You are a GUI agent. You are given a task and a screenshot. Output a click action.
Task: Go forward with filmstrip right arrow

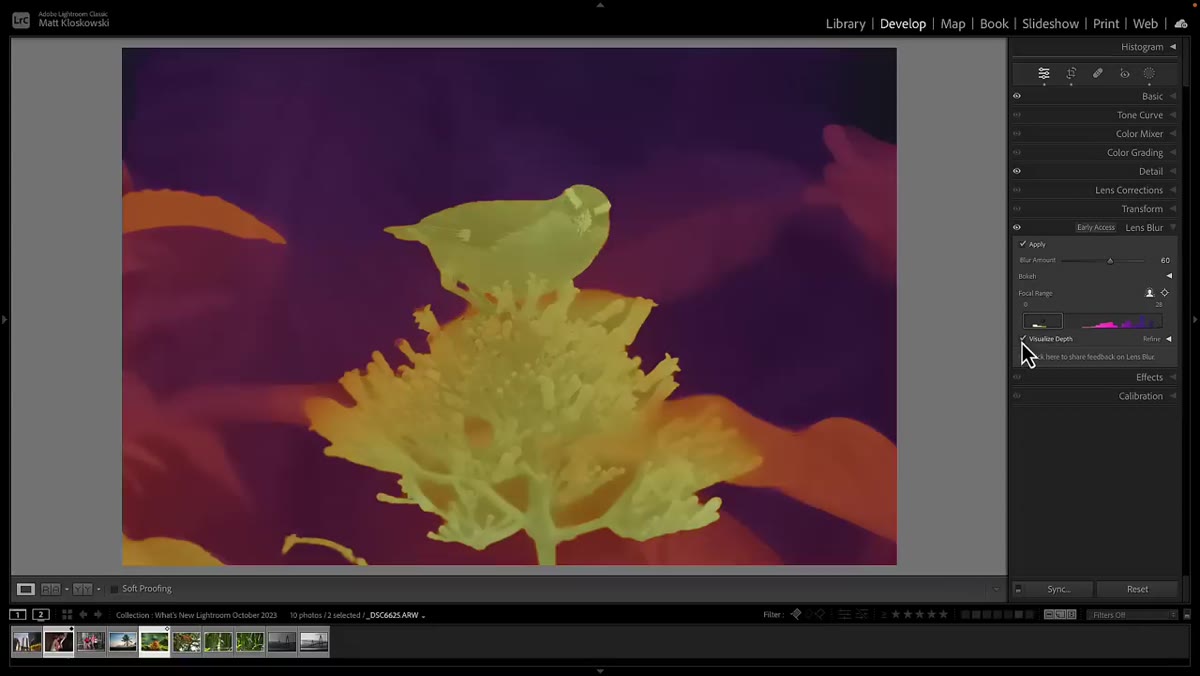99,614
